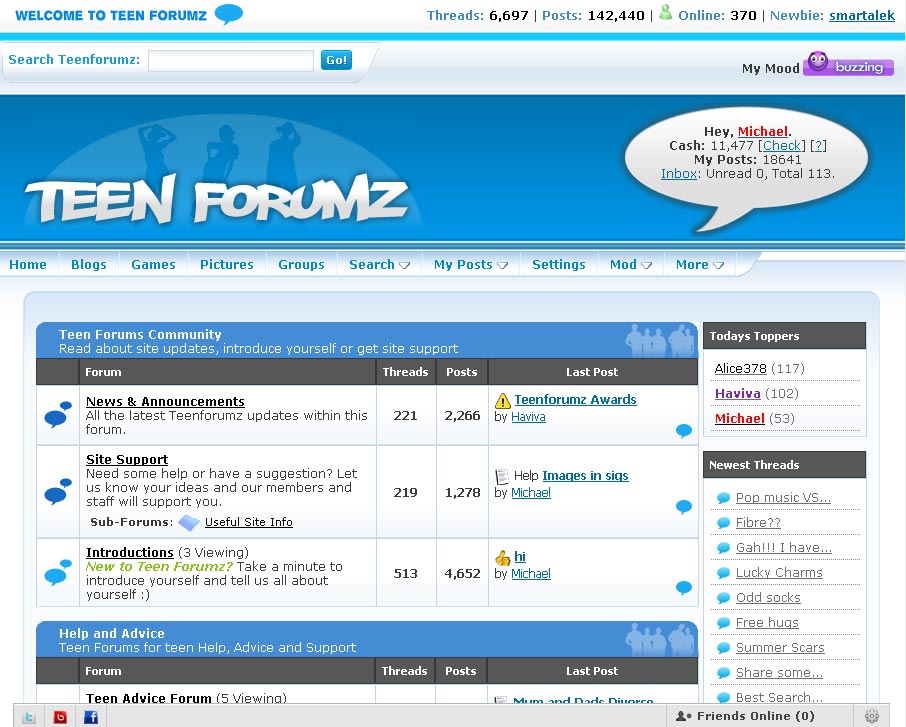Click the question mark help link beside Cash
This screenshot has height=727, width=906.
(818, 146)
